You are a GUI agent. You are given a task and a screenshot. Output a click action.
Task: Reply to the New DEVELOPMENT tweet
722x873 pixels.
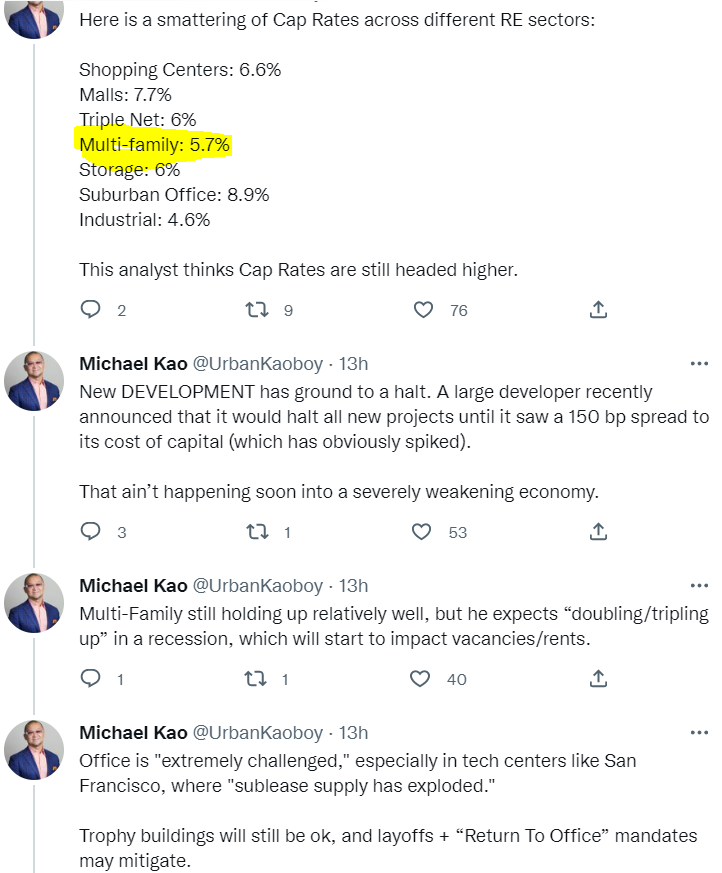point(91,532)
